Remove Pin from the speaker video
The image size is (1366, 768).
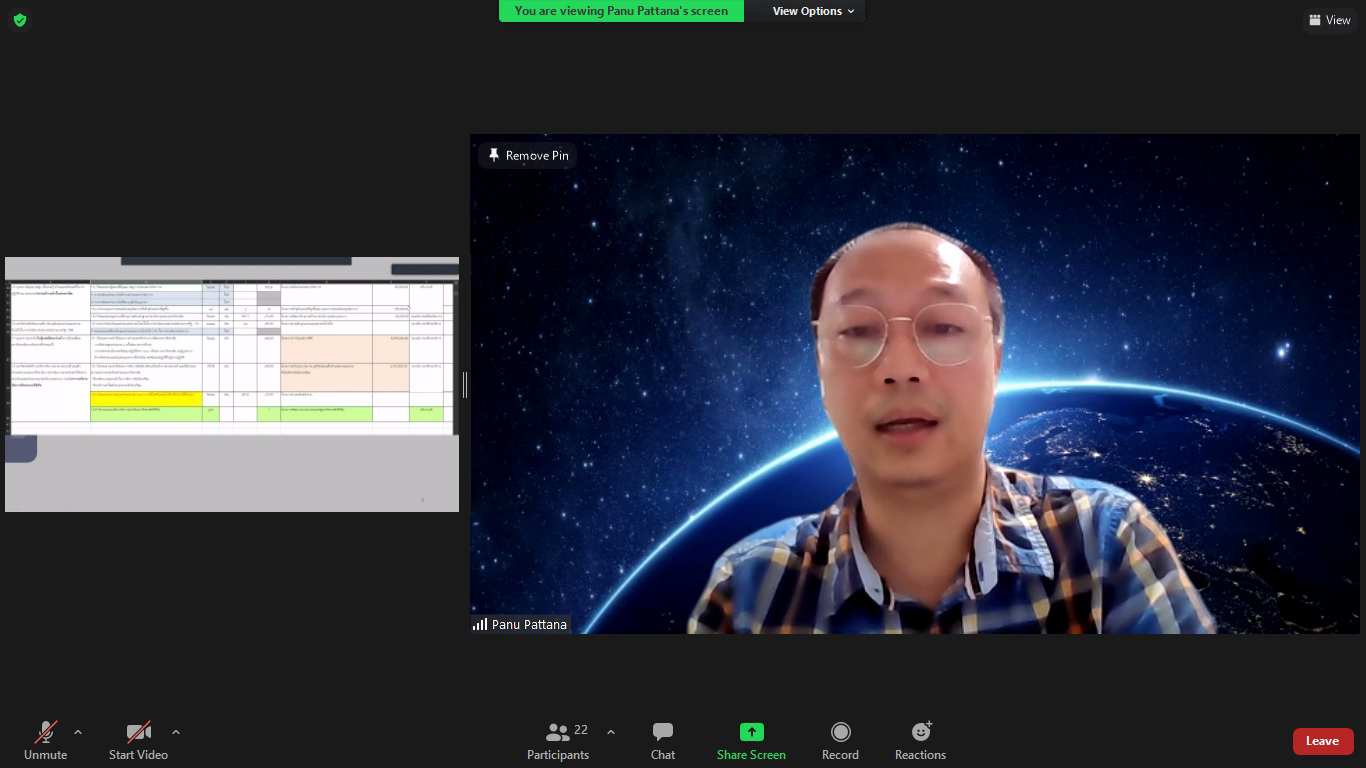[527, 156]
